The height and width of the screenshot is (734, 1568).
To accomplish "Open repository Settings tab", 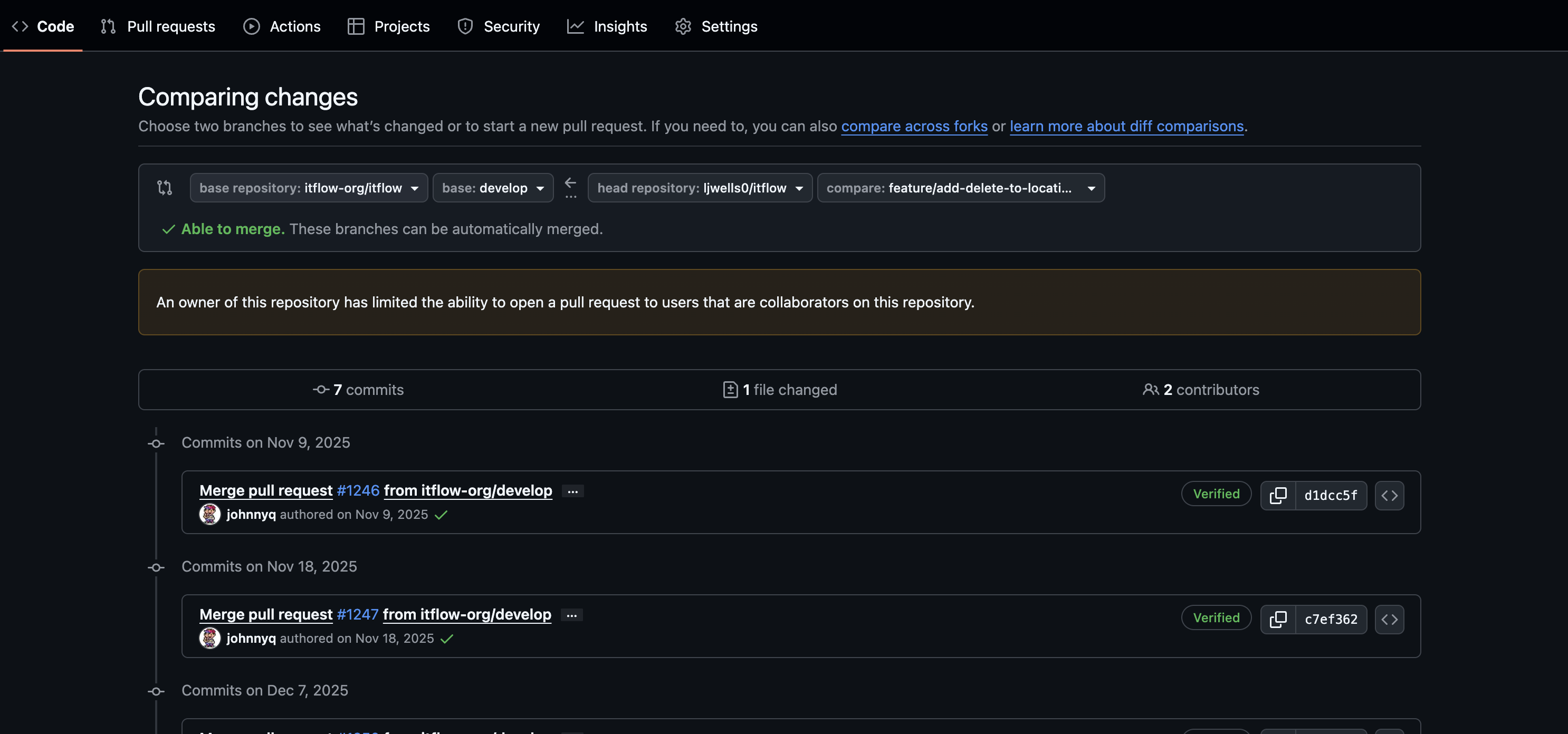I will point(716,26).
